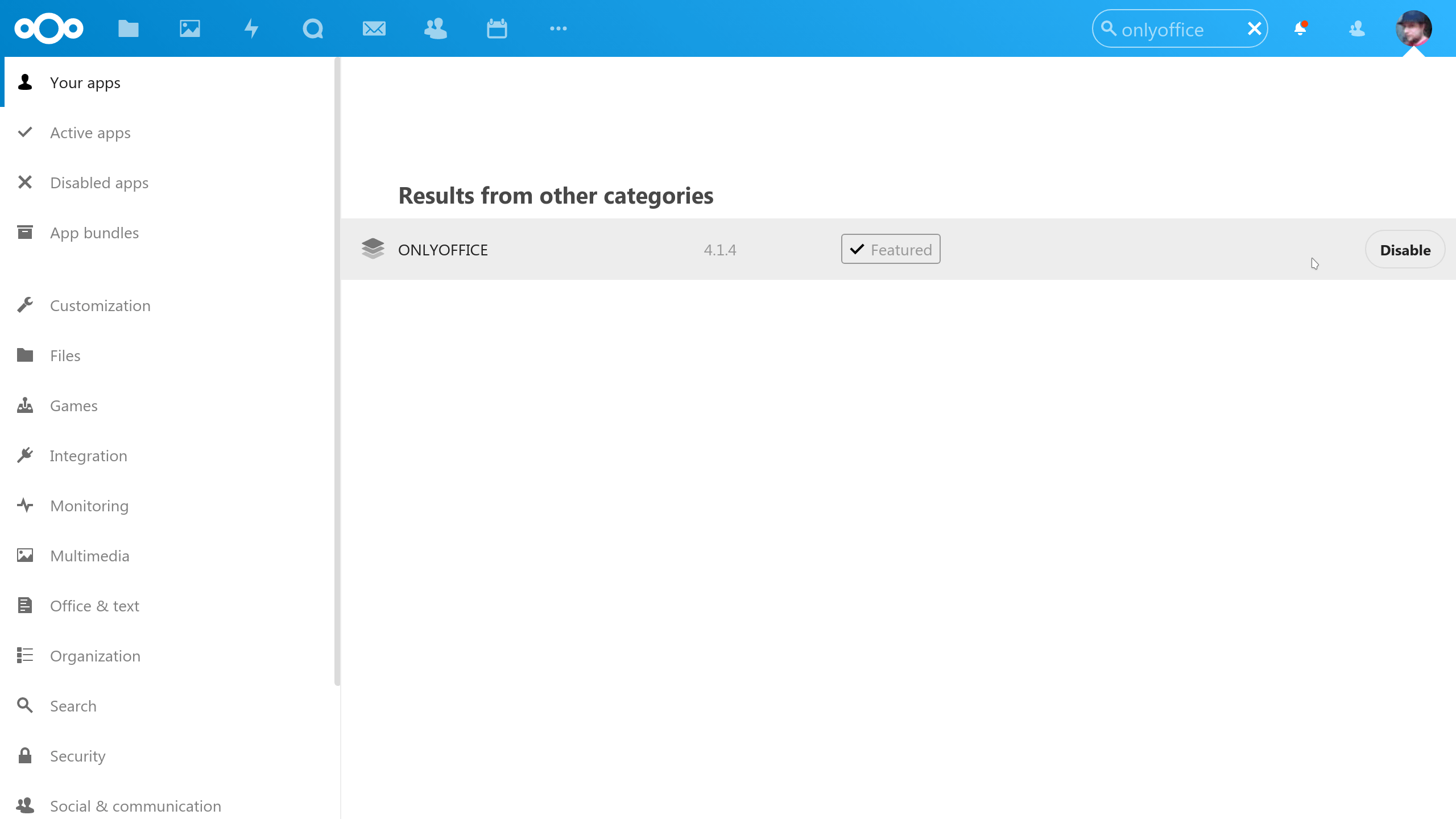Open the Games category
This screenshot has width=1456, height=819.
[x=169, y=406]
